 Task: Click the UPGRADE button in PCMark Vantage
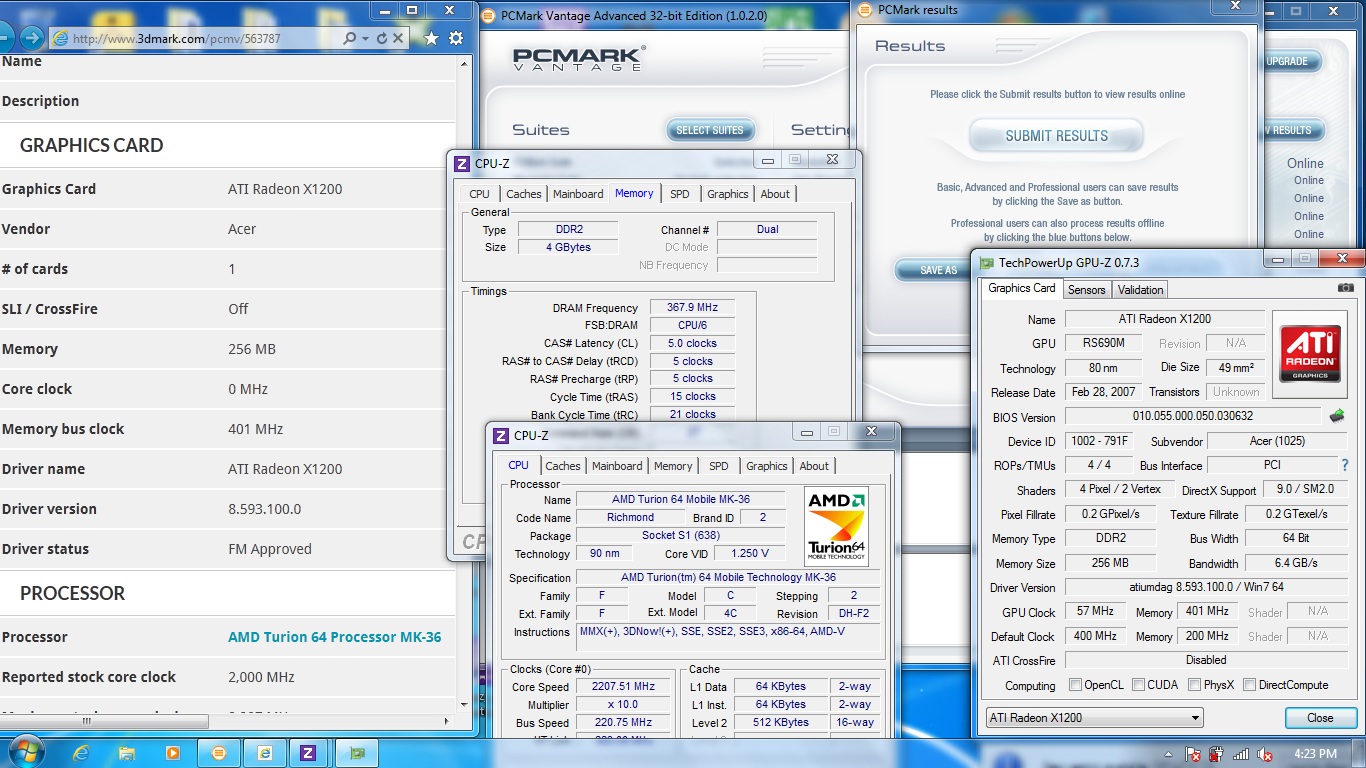tap(1290, 61)
